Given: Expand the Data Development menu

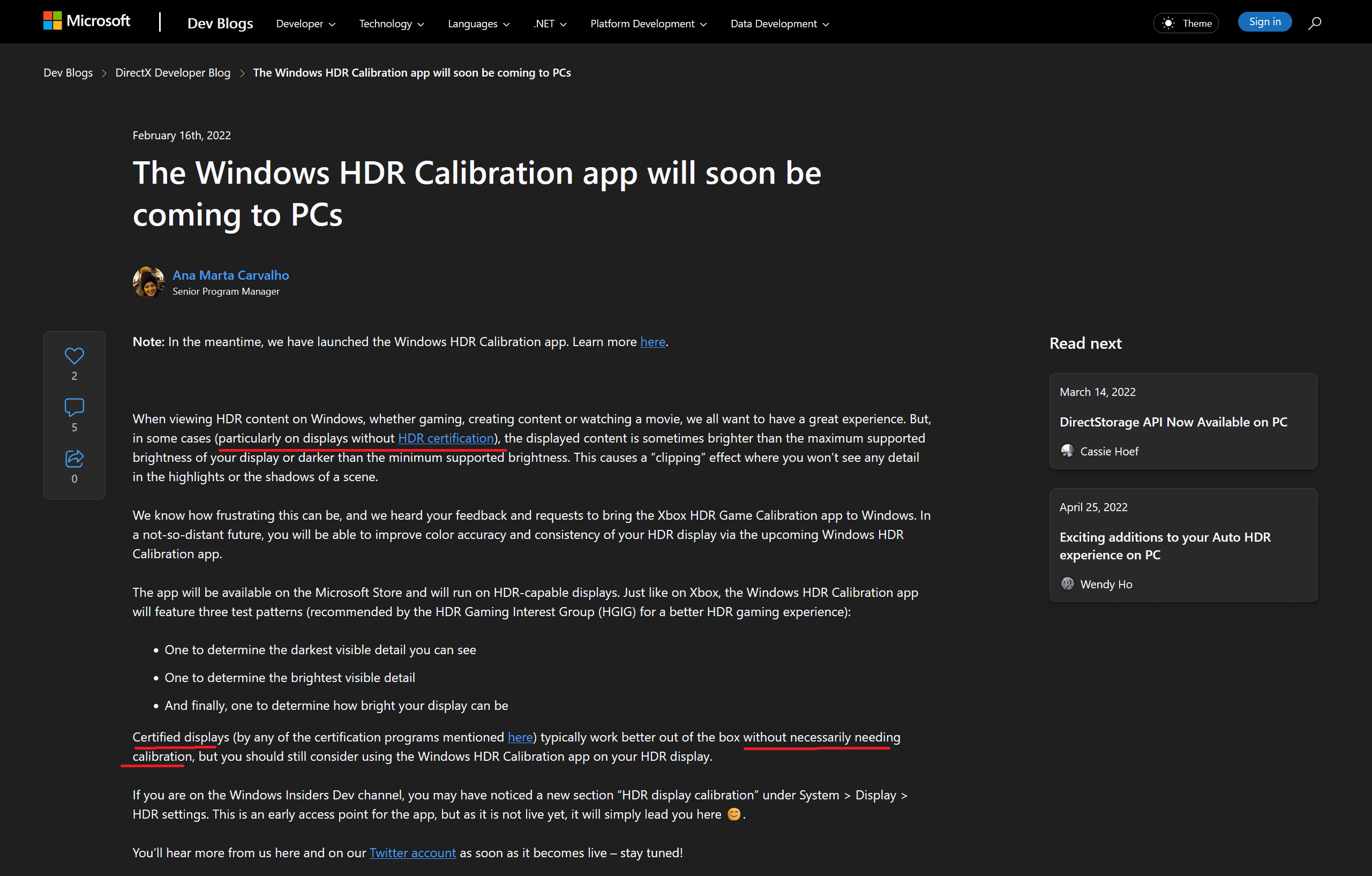Looking at the screenshot, I should pos(779,24).
